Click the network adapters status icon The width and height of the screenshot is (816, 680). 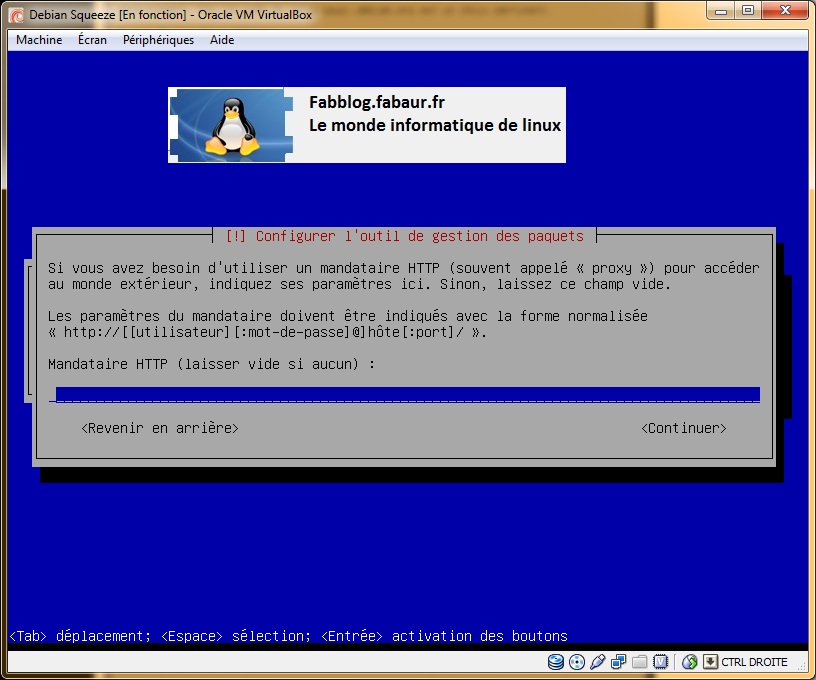pos(618,662)
